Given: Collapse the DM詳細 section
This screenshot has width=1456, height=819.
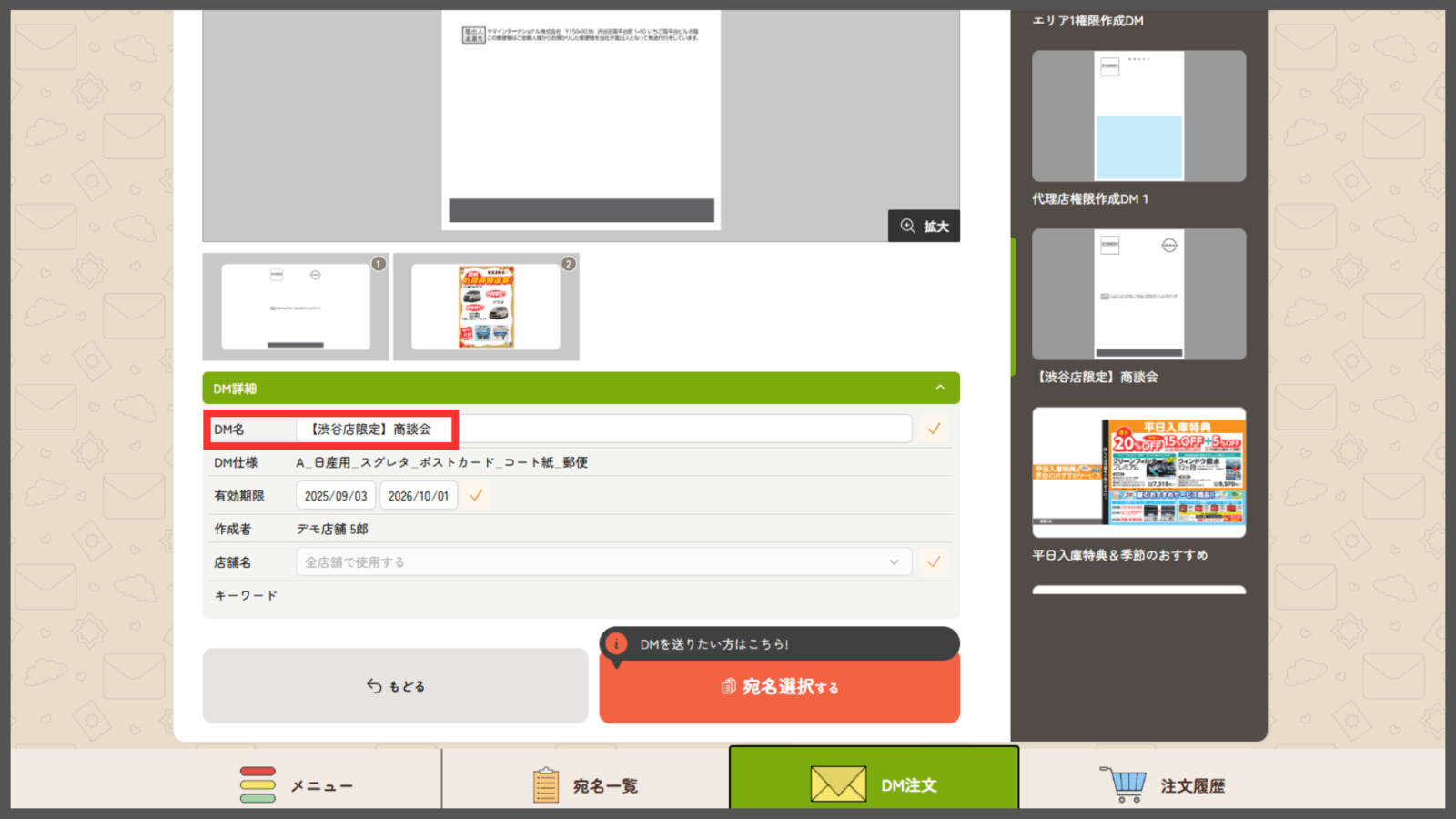Looking at the screenshot, I should pyautogui.click(x=940, y=388).
